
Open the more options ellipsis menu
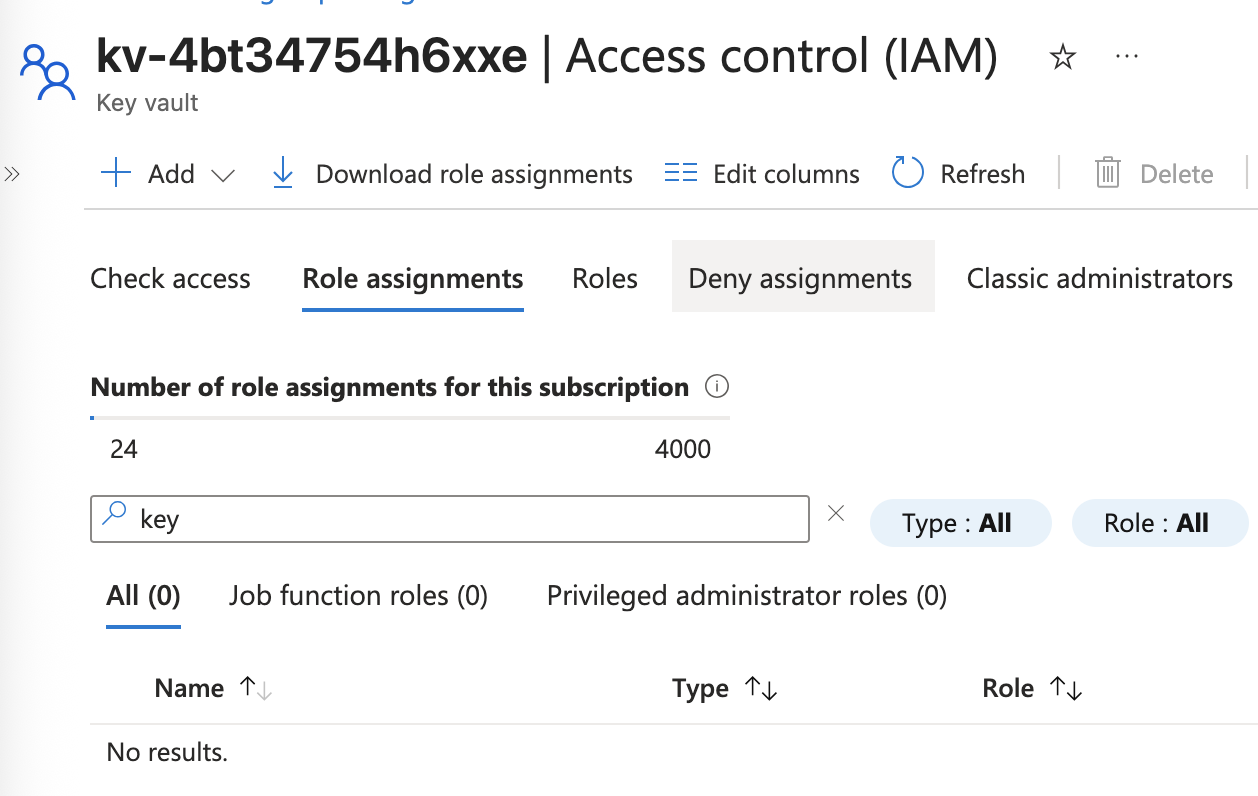pos(1127,58)
